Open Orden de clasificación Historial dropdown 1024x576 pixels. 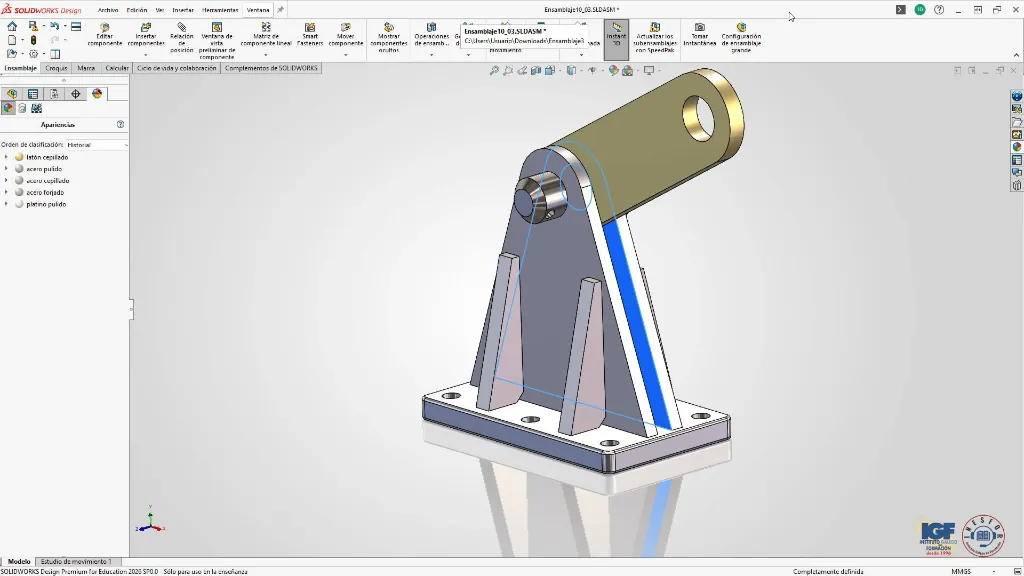coord(96,145)
